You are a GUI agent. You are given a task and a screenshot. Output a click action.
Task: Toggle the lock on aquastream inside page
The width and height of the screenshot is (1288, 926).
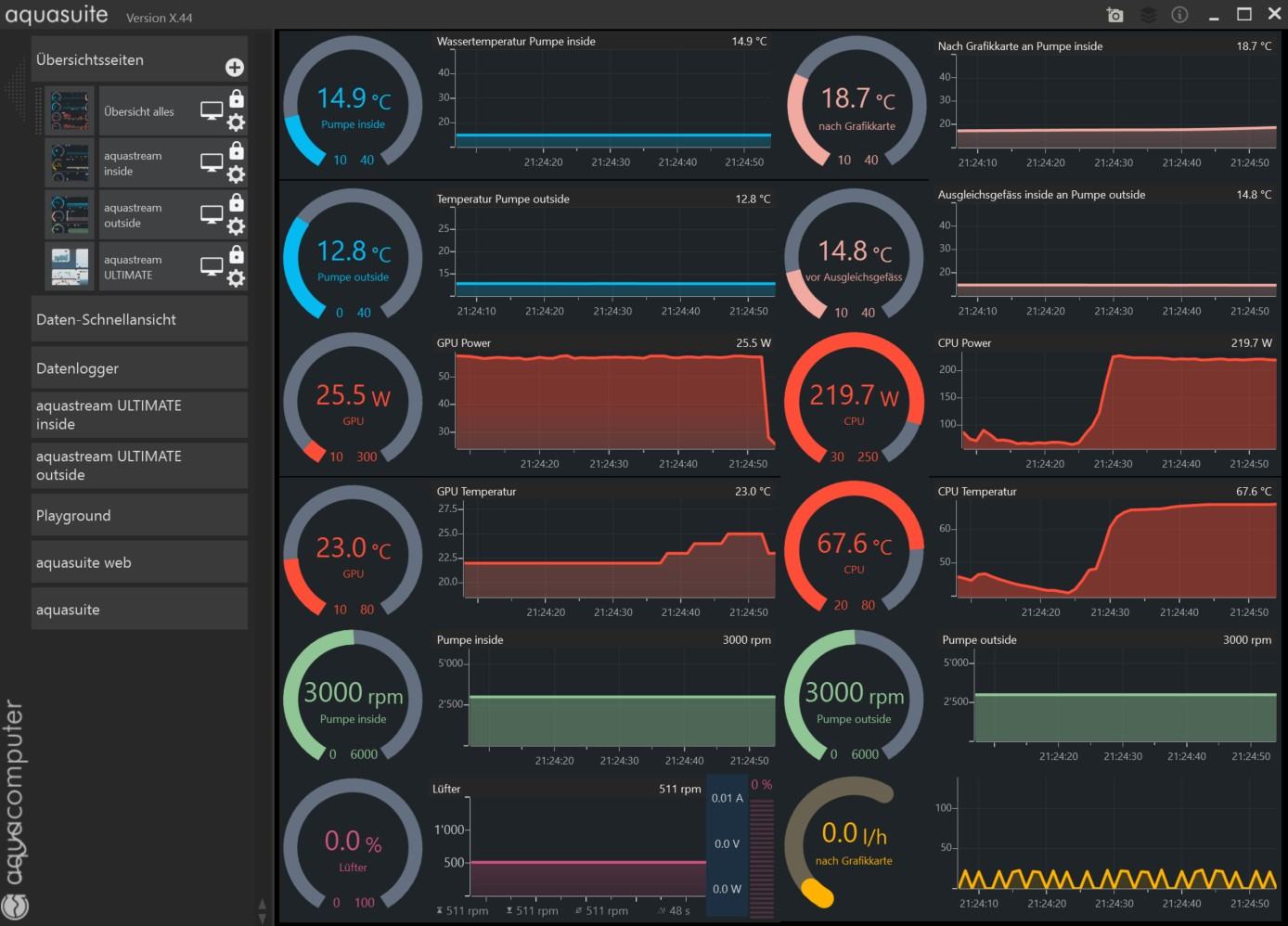click(x=237, y=150)
